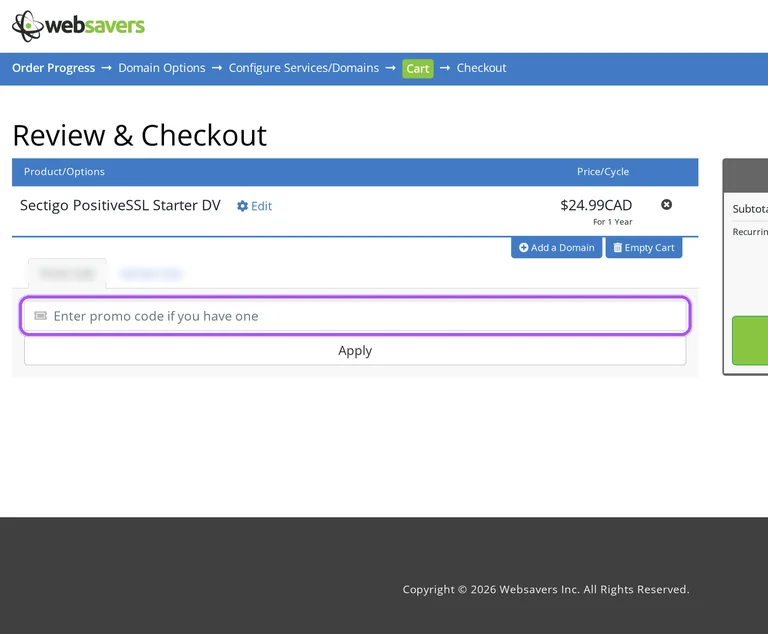Select the Cart step badge
Screen dimensions: 768x634
click(x=418, y=69)
